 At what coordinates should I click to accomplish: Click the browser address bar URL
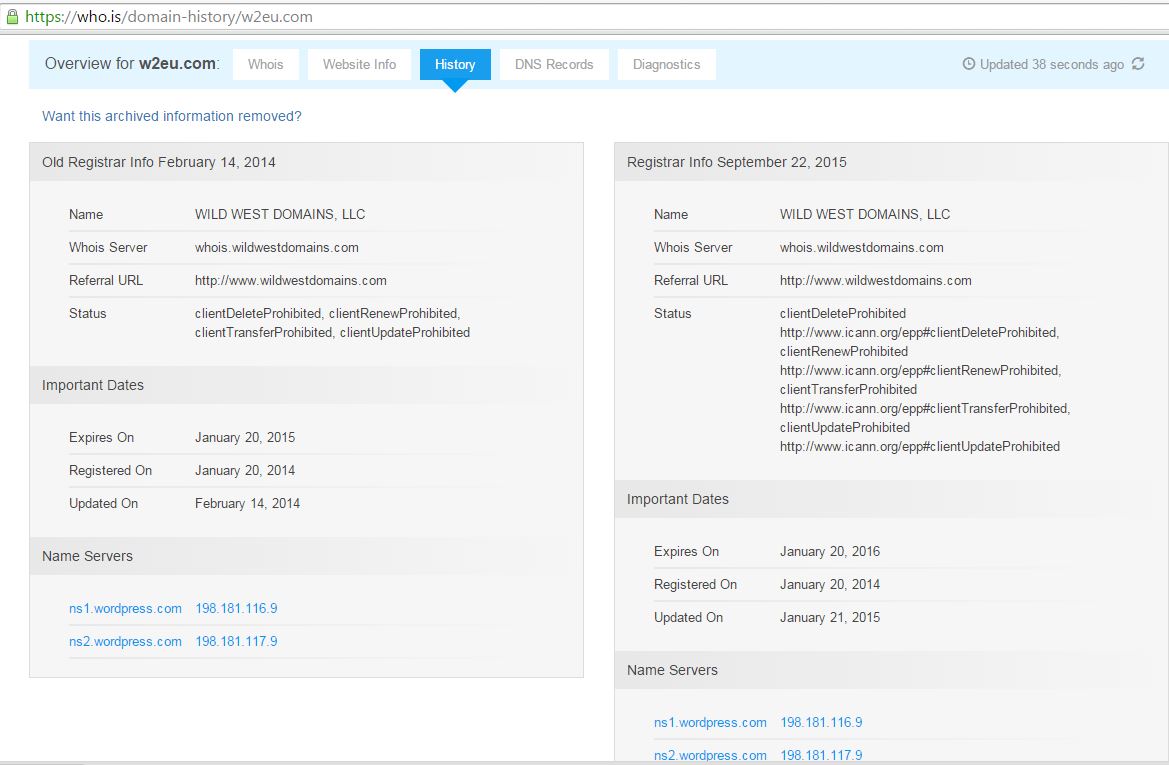[170, 16]
